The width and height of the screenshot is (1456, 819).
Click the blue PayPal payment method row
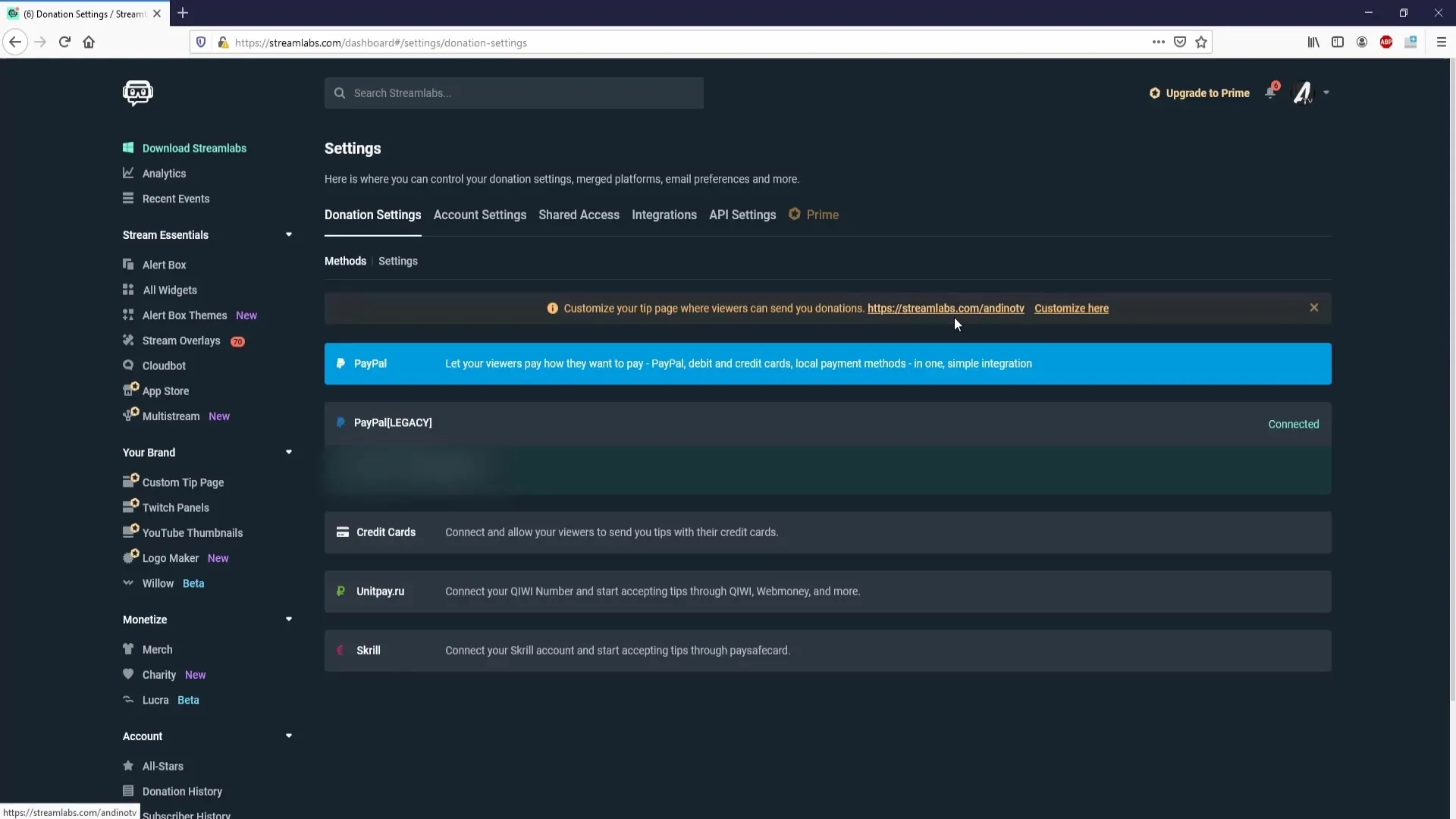[x=827, y=364]
